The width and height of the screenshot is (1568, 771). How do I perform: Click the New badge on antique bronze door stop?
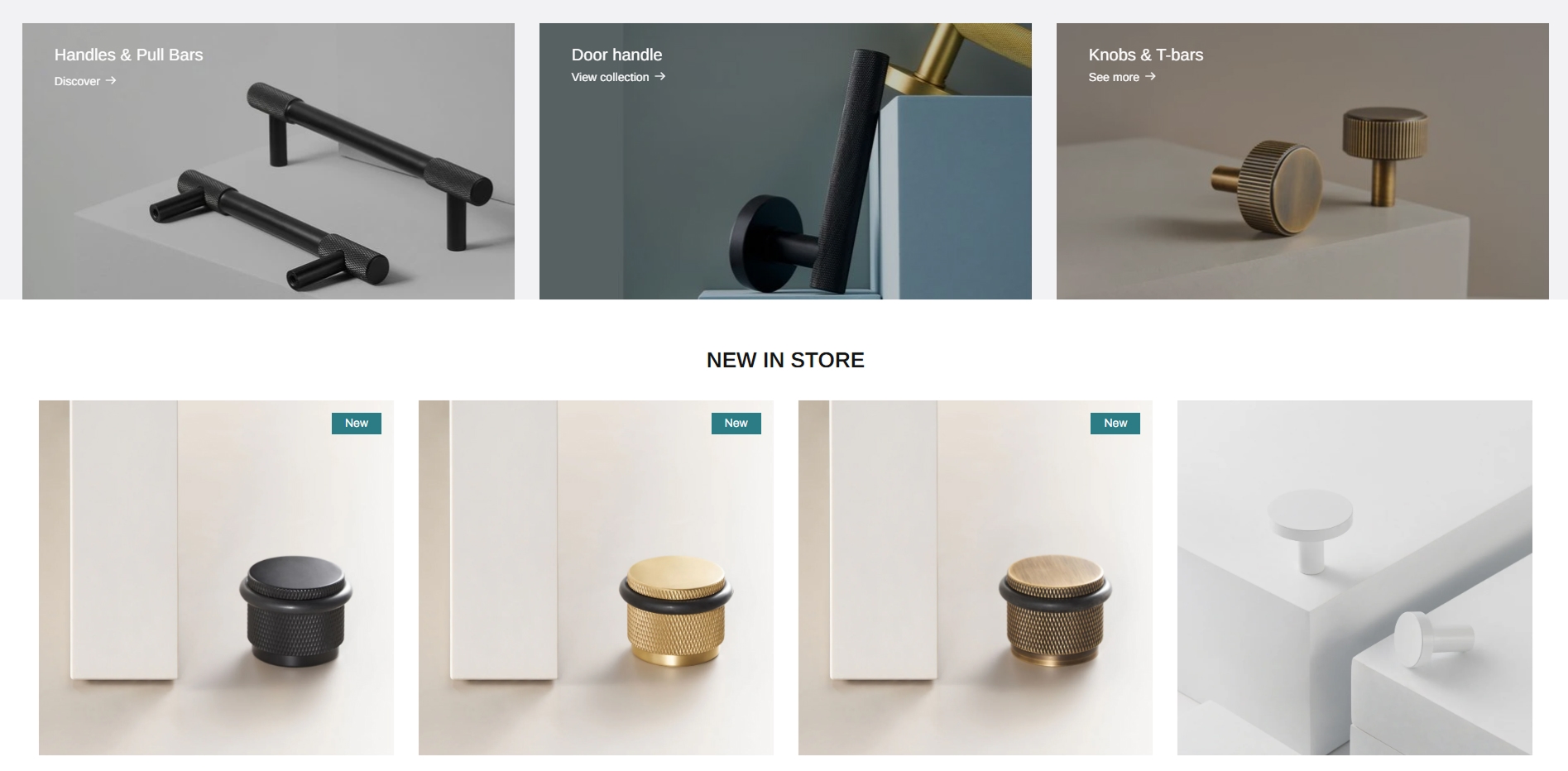1115,423
